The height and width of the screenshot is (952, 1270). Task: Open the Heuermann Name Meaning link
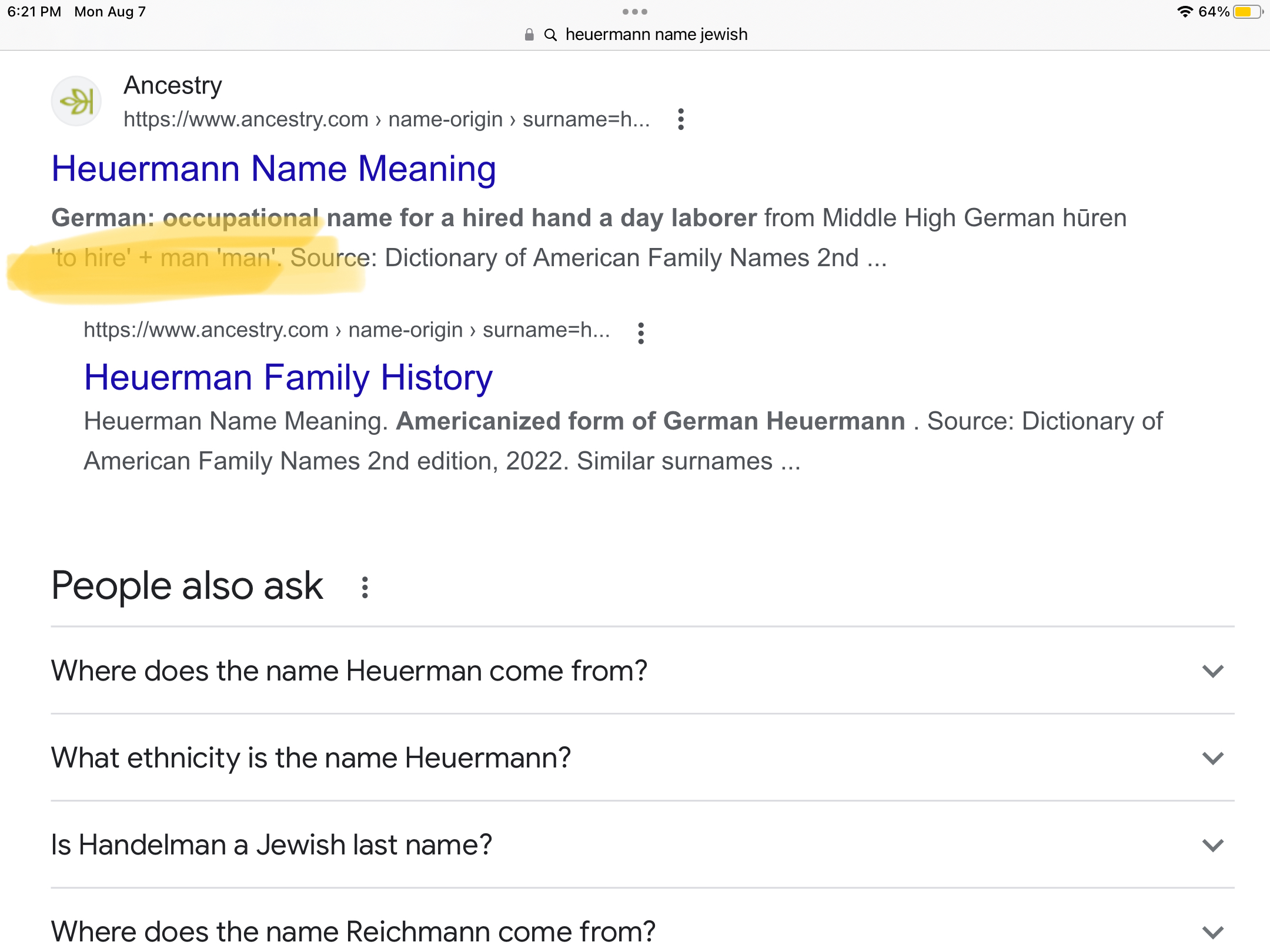274,169
